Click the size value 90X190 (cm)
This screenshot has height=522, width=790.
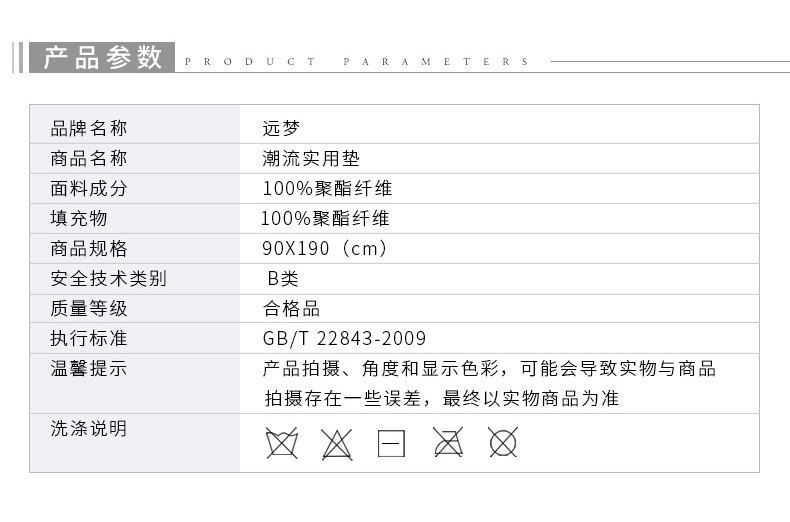point(325,248)
